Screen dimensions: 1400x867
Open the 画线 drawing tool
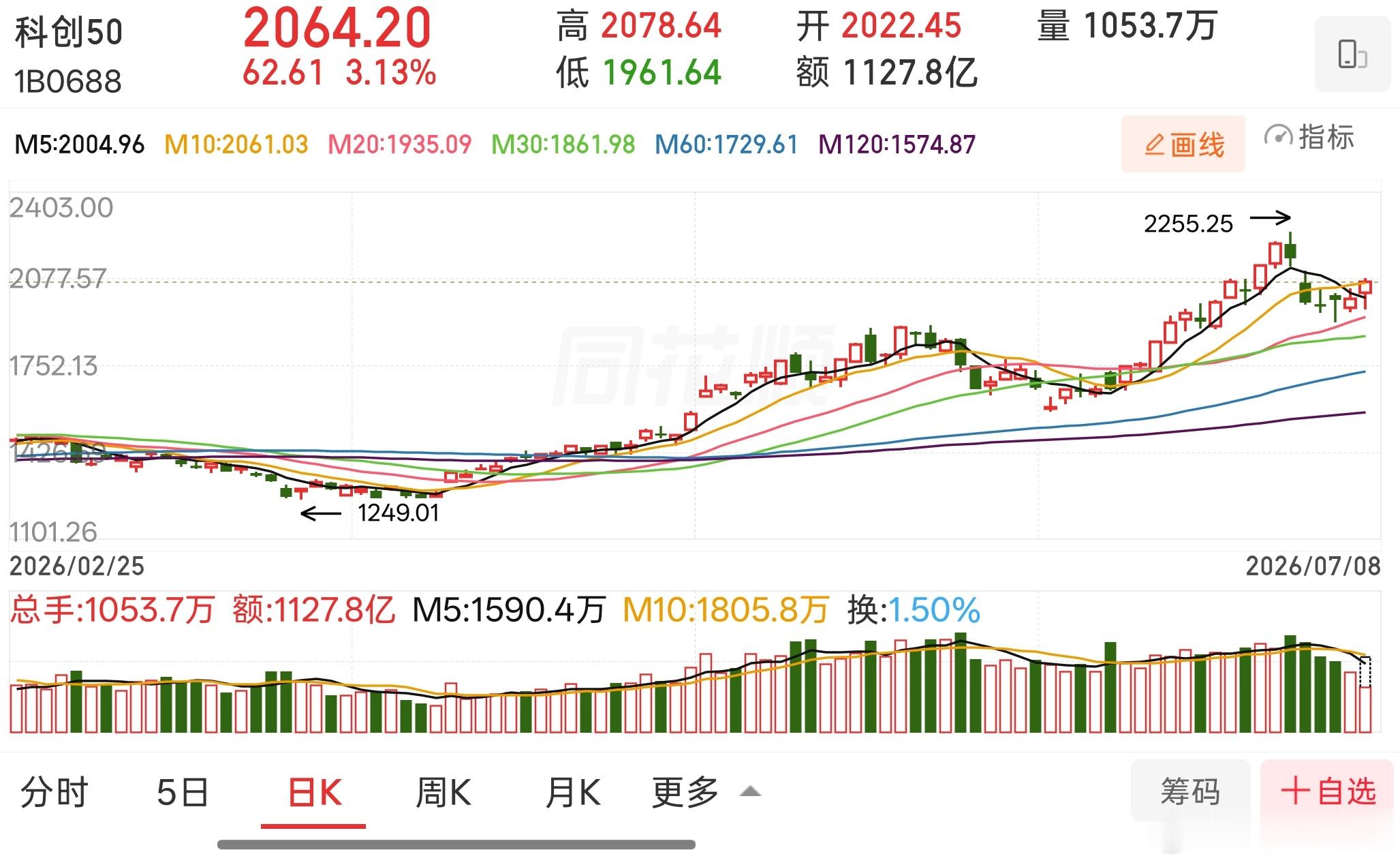(x=1183, y=144)
